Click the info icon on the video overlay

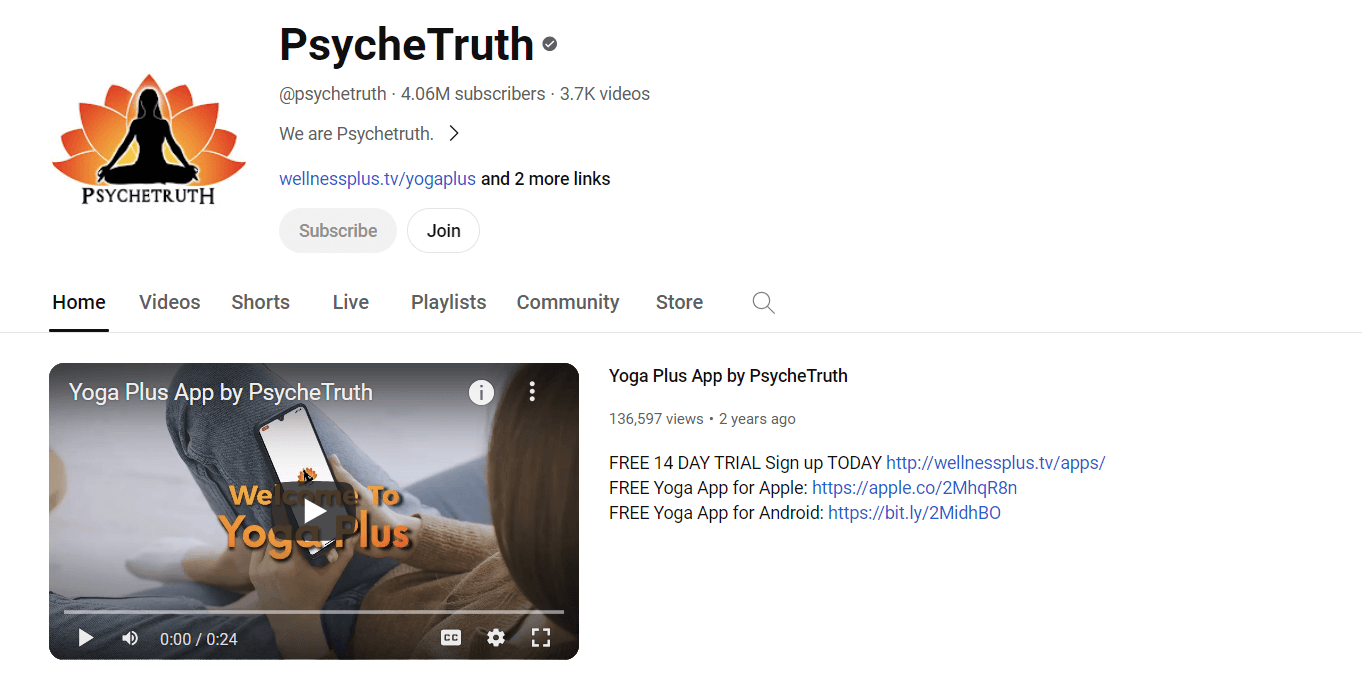click(481, 392)
